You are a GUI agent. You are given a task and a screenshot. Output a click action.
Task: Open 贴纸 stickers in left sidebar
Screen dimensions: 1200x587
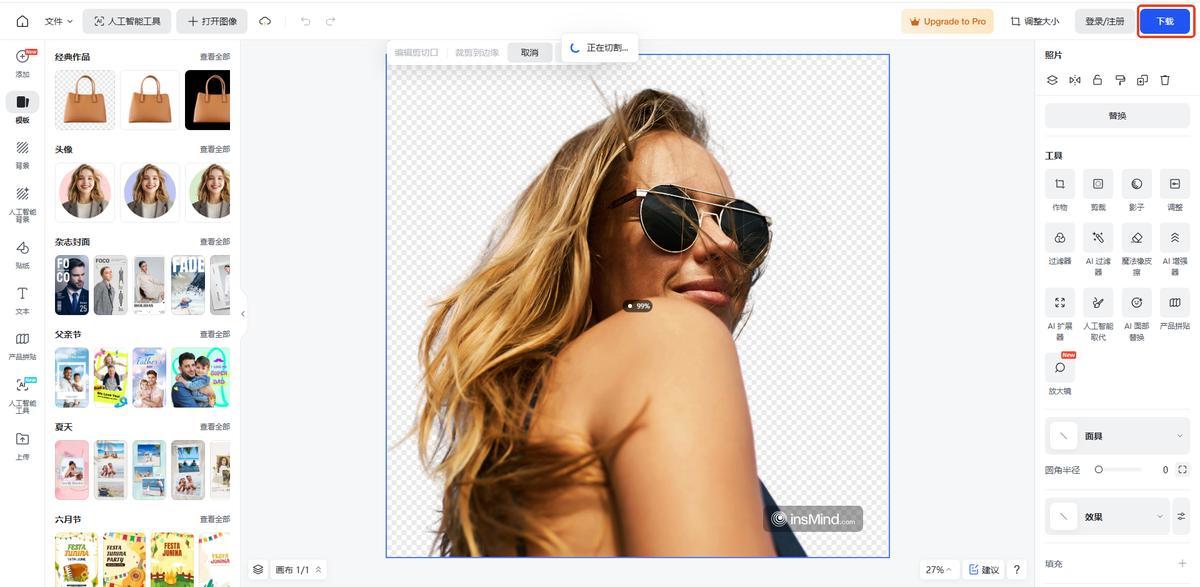(22, 248)
